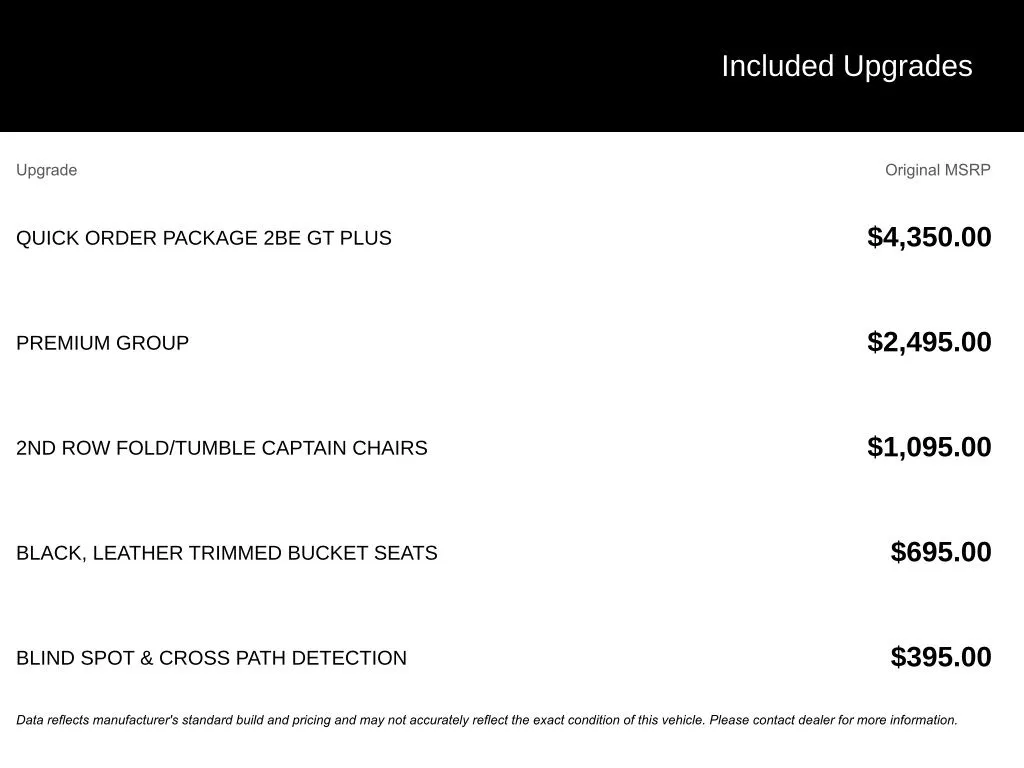
Task: Click the $1,095.00 price
Action: coord(929,447)
